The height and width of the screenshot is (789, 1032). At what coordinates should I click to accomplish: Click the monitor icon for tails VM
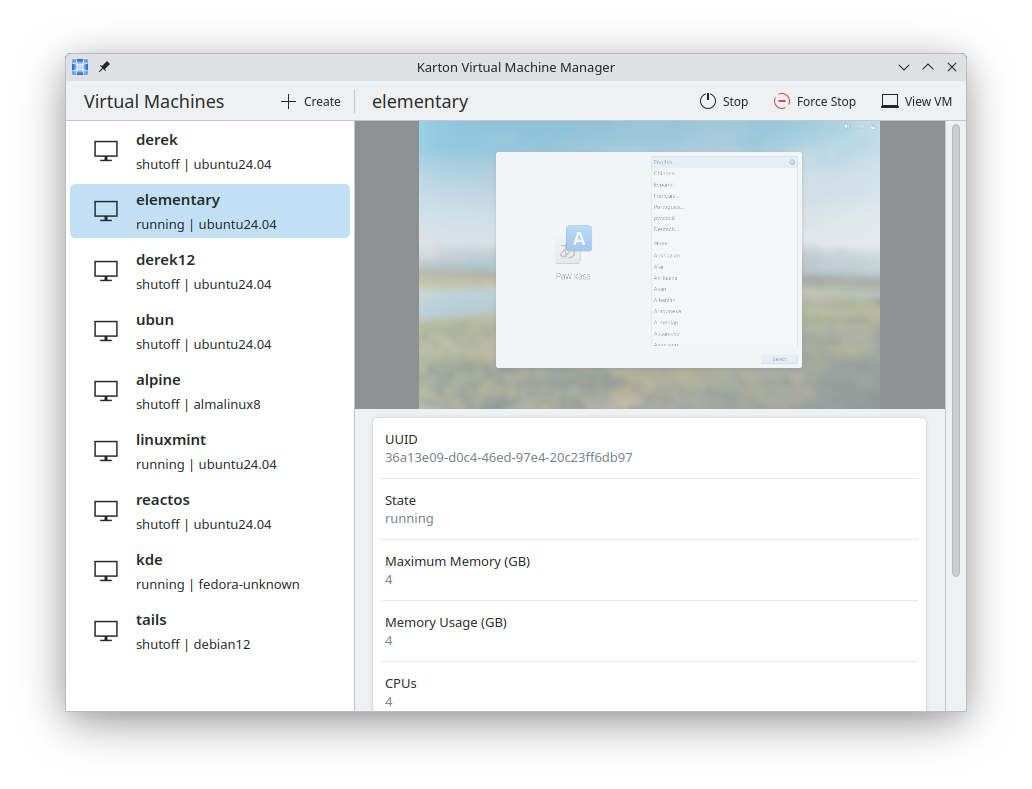(x=106, y=631)
